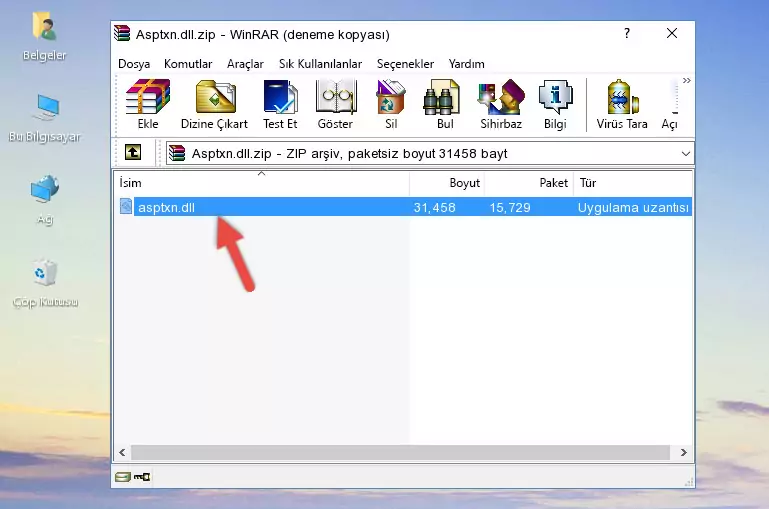Open the Seçenekler menu
The height and width of the screenshot is (509, 769).
click(405, 64)
